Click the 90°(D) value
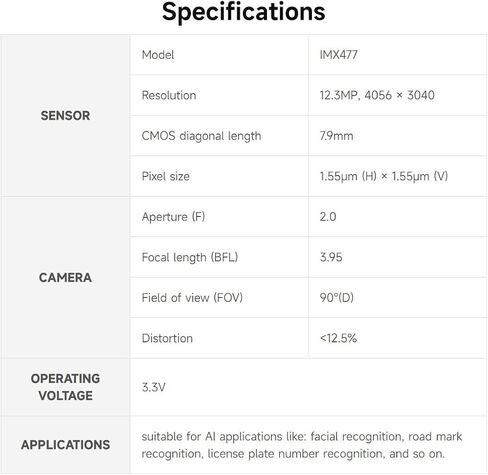The width and height of the screenshot is (488, 475). (337, 298)
